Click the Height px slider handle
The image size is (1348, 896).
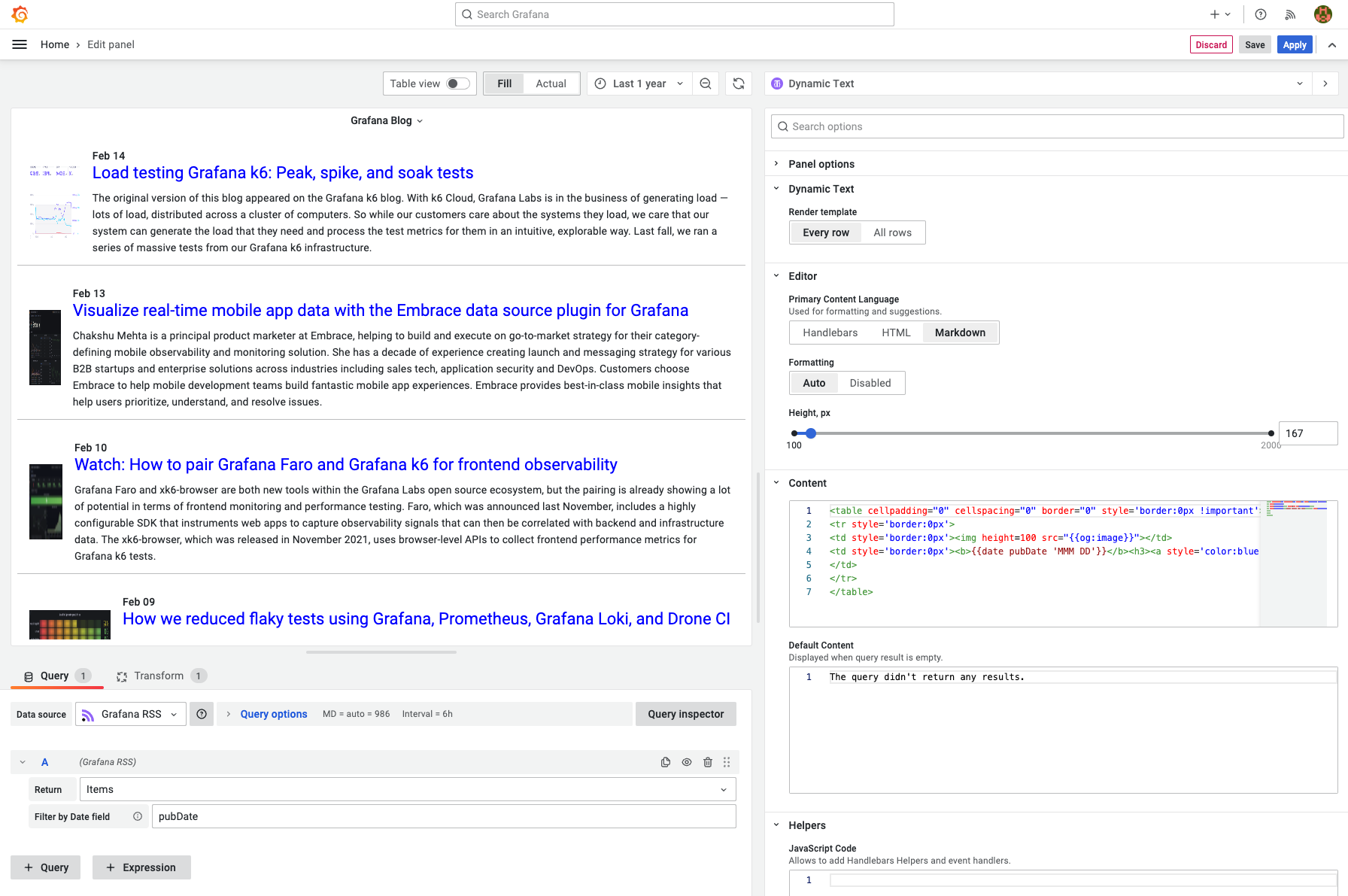coord(811,433)
